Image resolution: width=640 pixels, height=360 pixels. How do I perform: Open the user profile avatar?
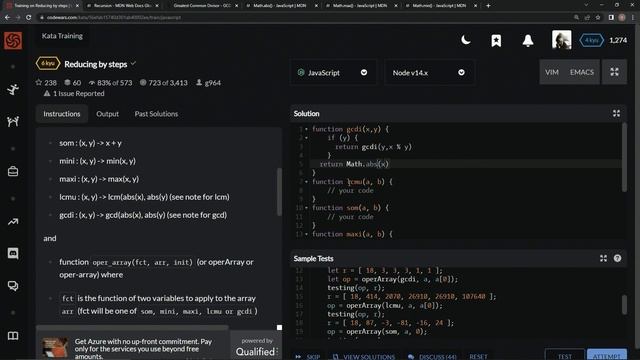coord(561,40)
